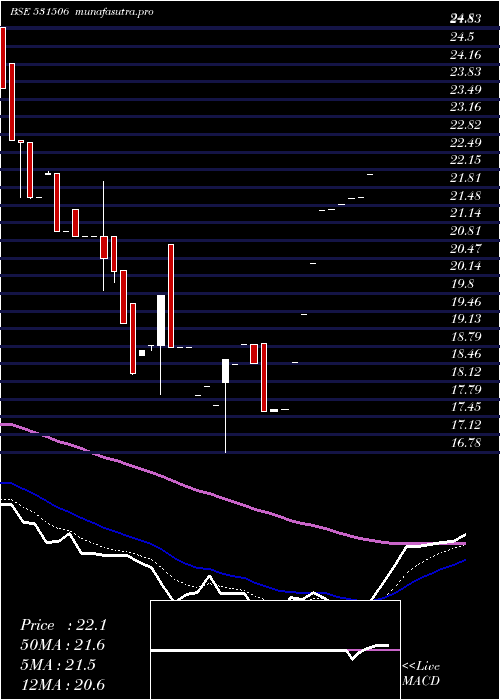Click the 24.5 price axis label
This screenshot has width=500, height=700.
(x=462, y=37)
